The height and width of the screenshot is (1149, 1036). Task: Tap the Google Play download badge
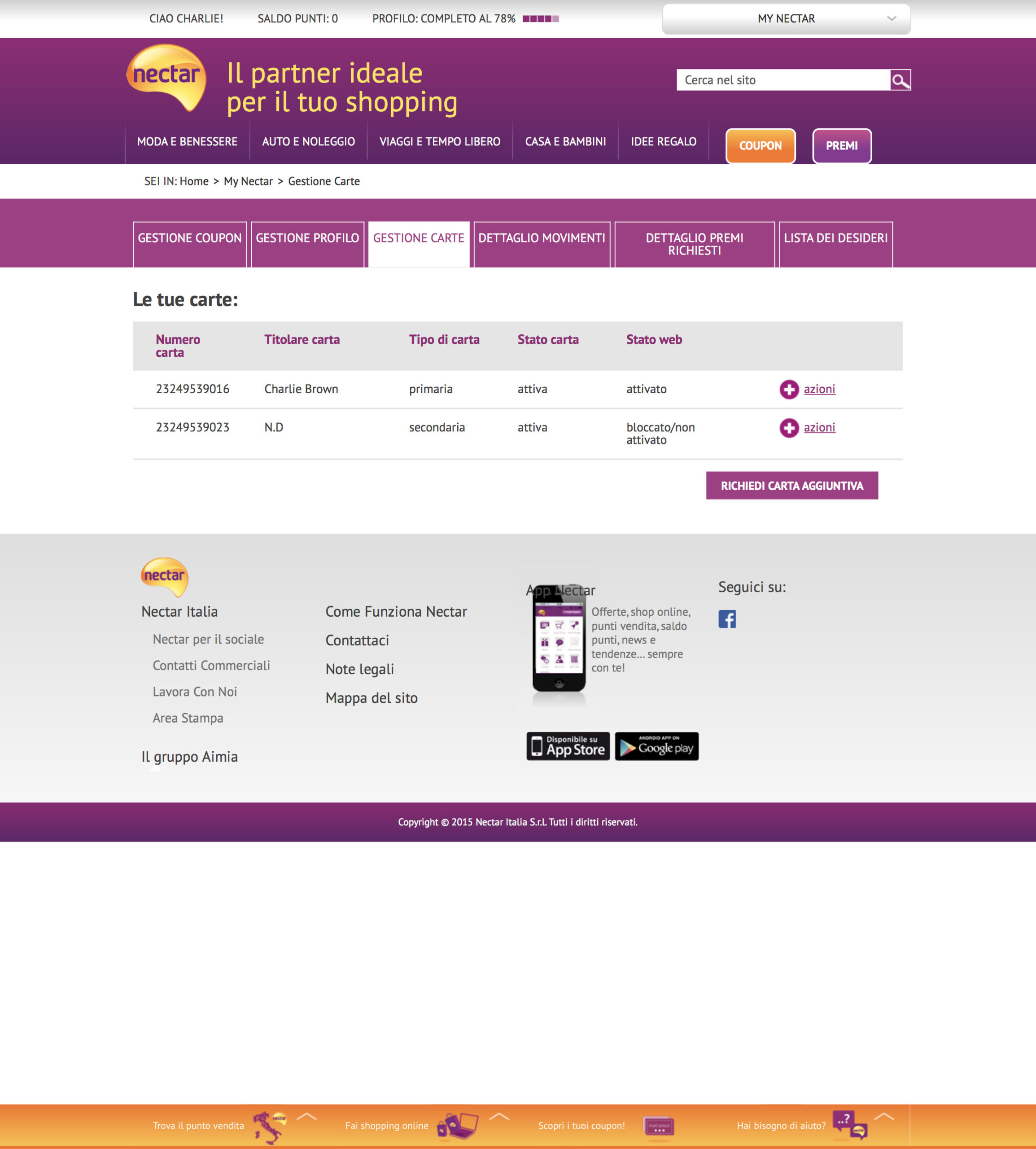coord(656,746)
